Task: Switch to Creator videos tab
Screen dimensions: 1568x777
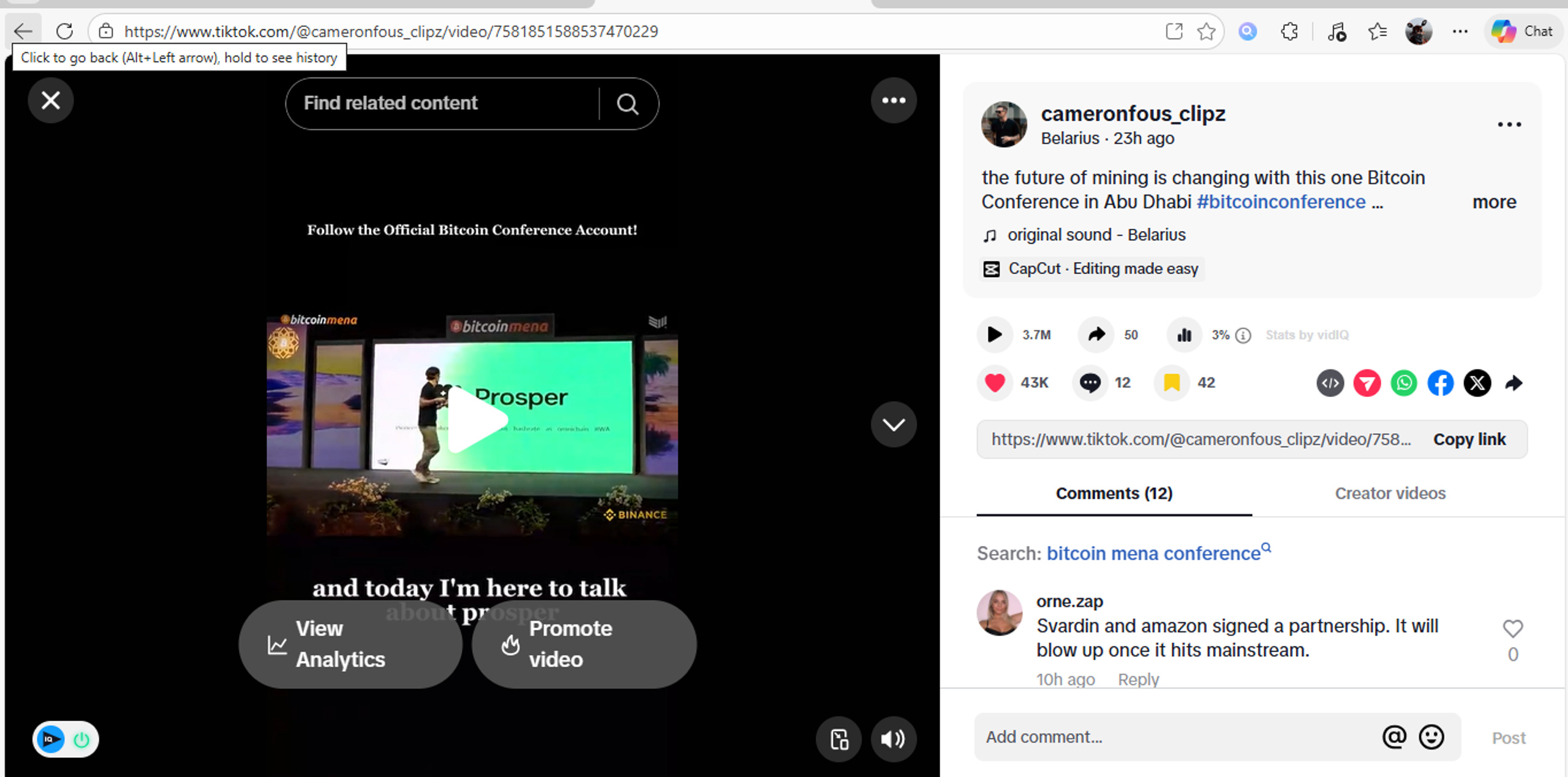Action: (1390, 493)
